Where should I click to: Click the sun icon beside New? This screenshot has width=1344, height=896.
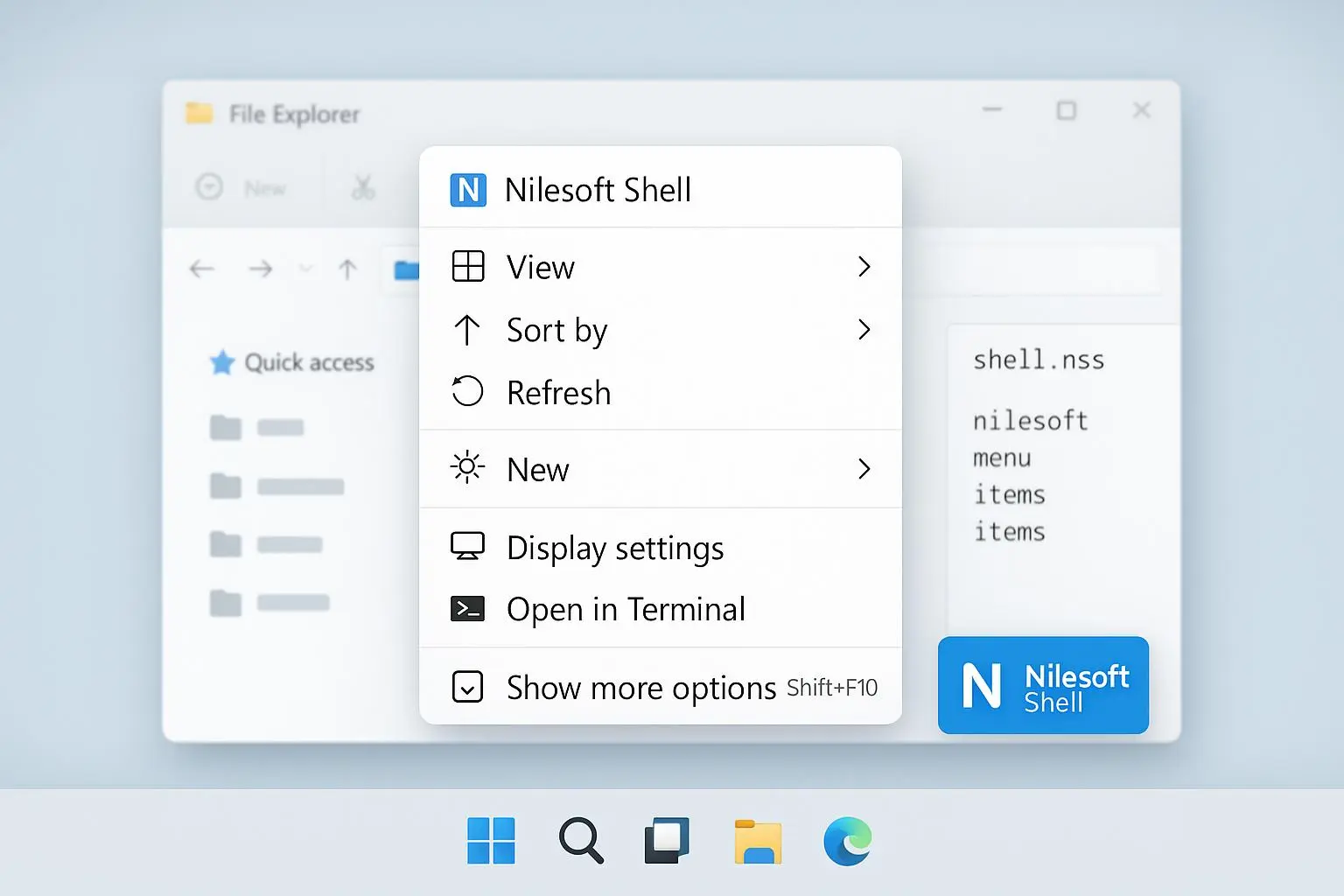467,467
